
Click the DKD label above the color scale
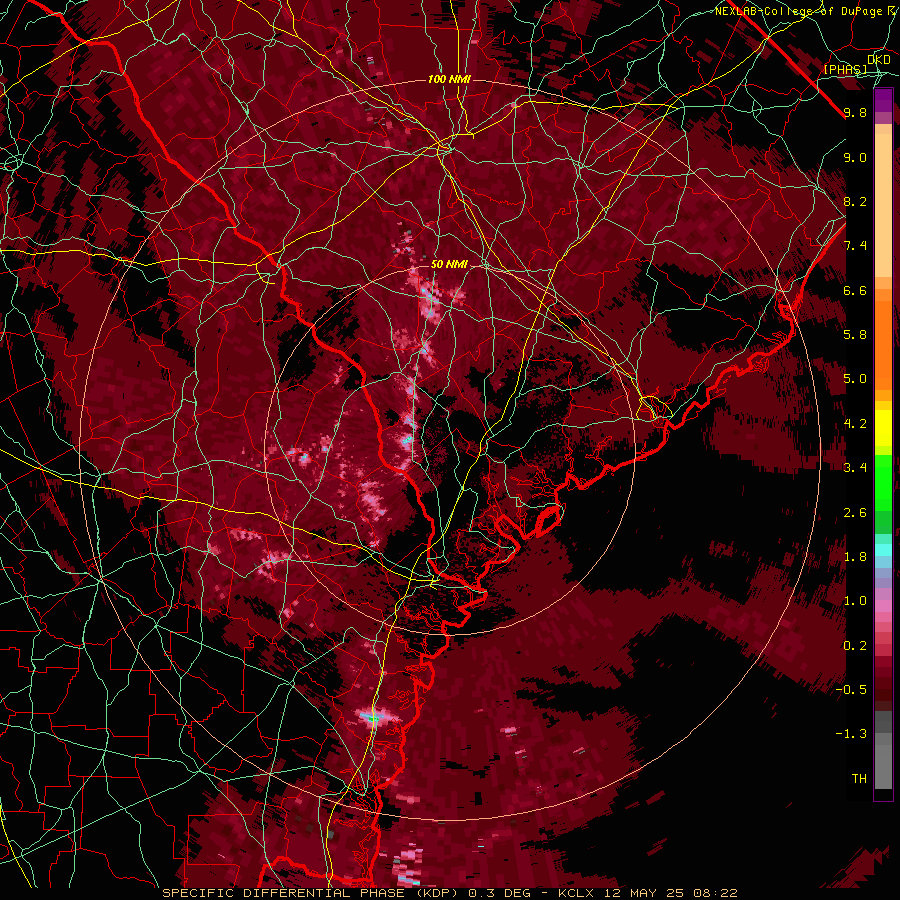pos(879,60)
